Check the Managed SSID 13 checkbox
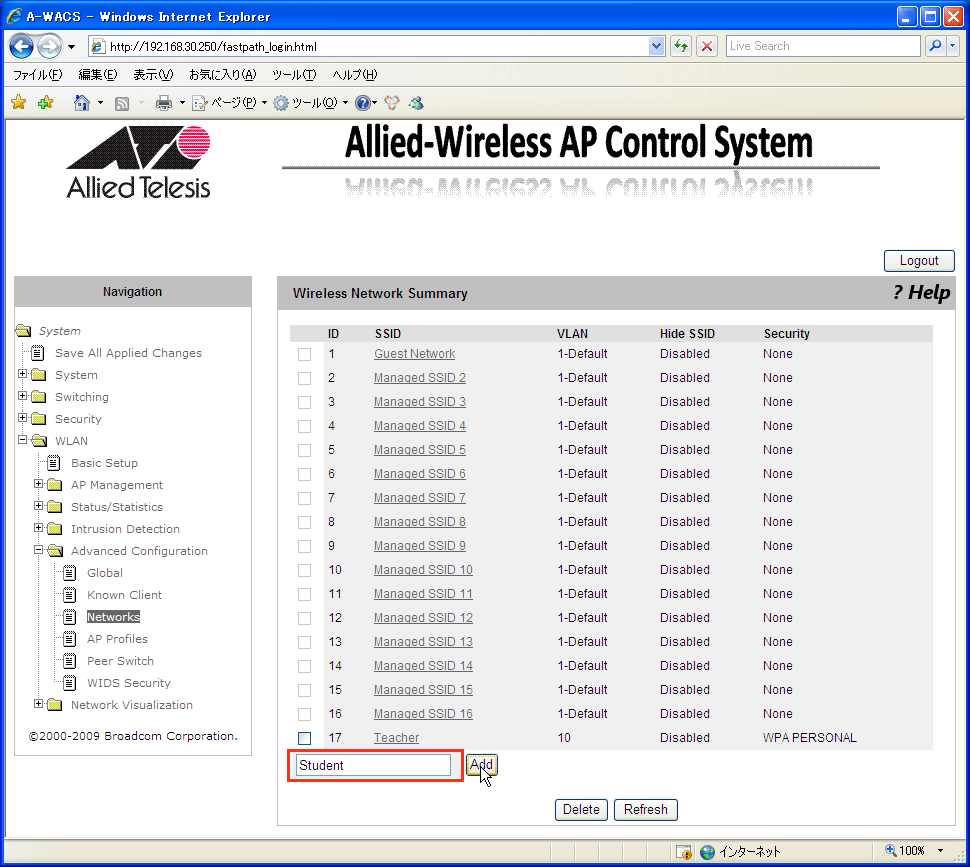970x867 pixels. tap(304, 643)
